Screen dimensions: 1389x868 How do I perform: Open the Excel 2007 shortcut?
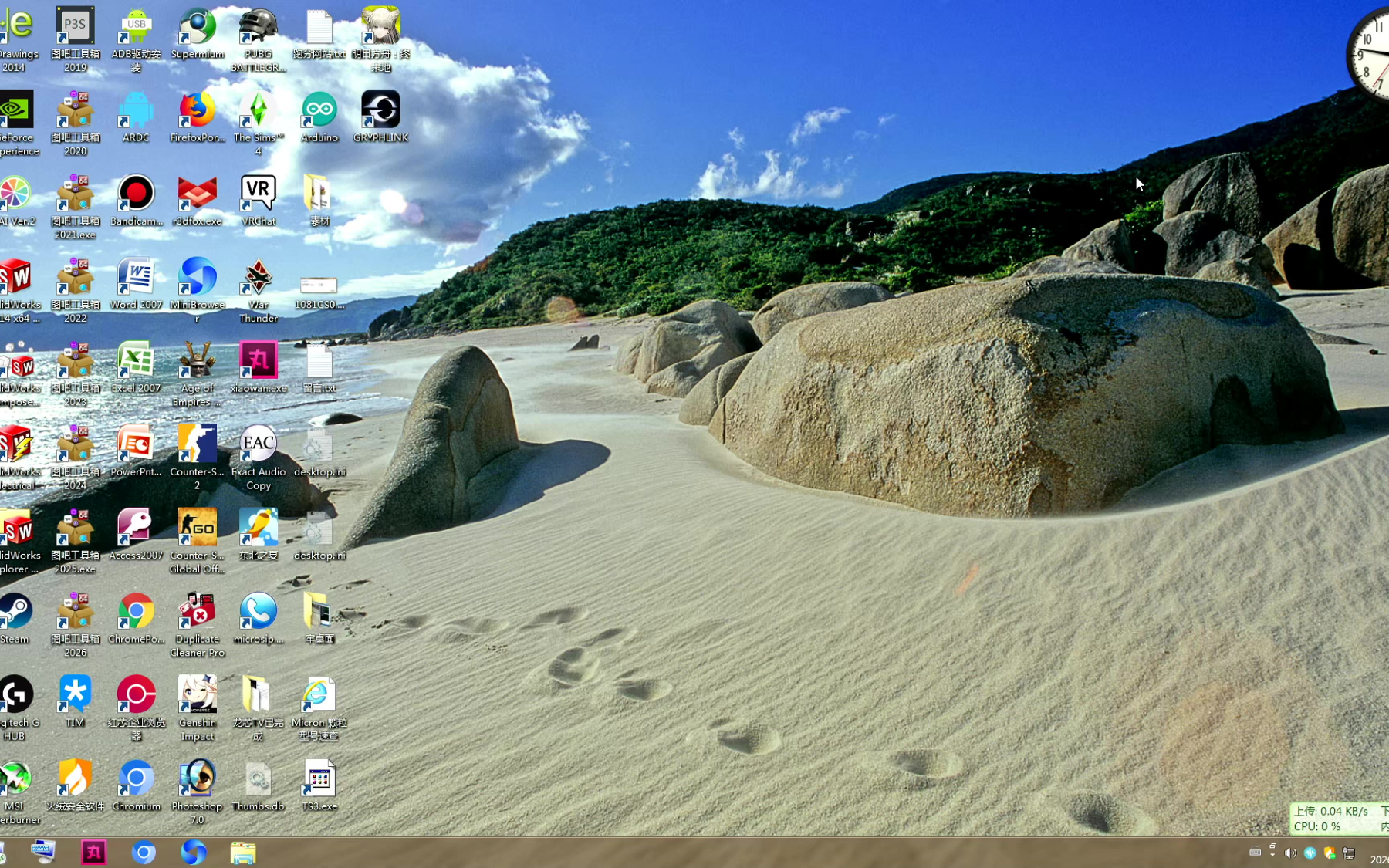point(136,361)
